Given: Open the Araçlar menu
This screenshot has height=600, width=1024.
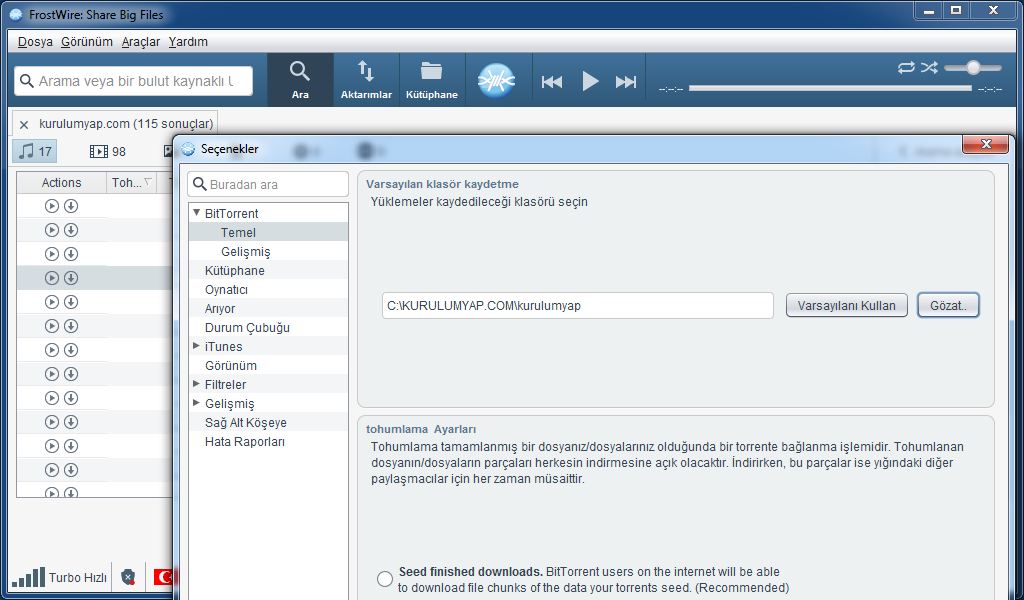Looking at the screenshot, I should 140,42.
